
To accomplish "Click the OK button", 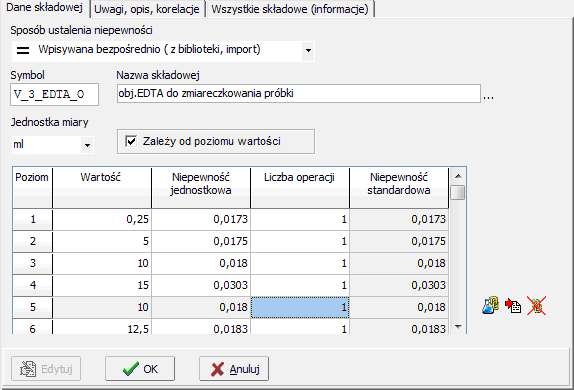I will [140, 369].
